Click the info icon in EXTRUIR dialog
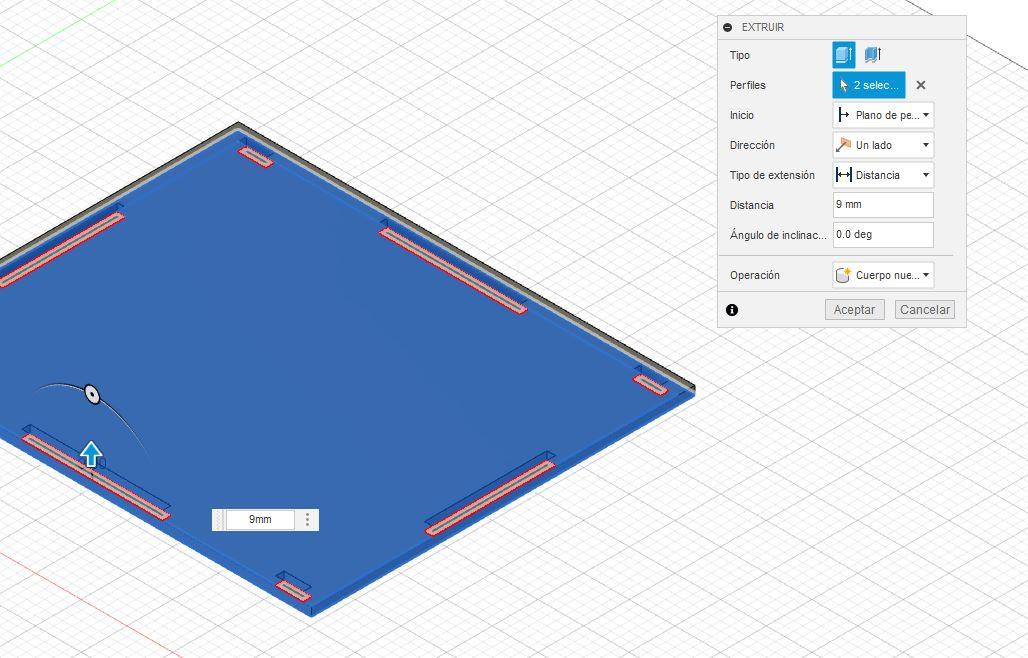 tap(732, 310)
